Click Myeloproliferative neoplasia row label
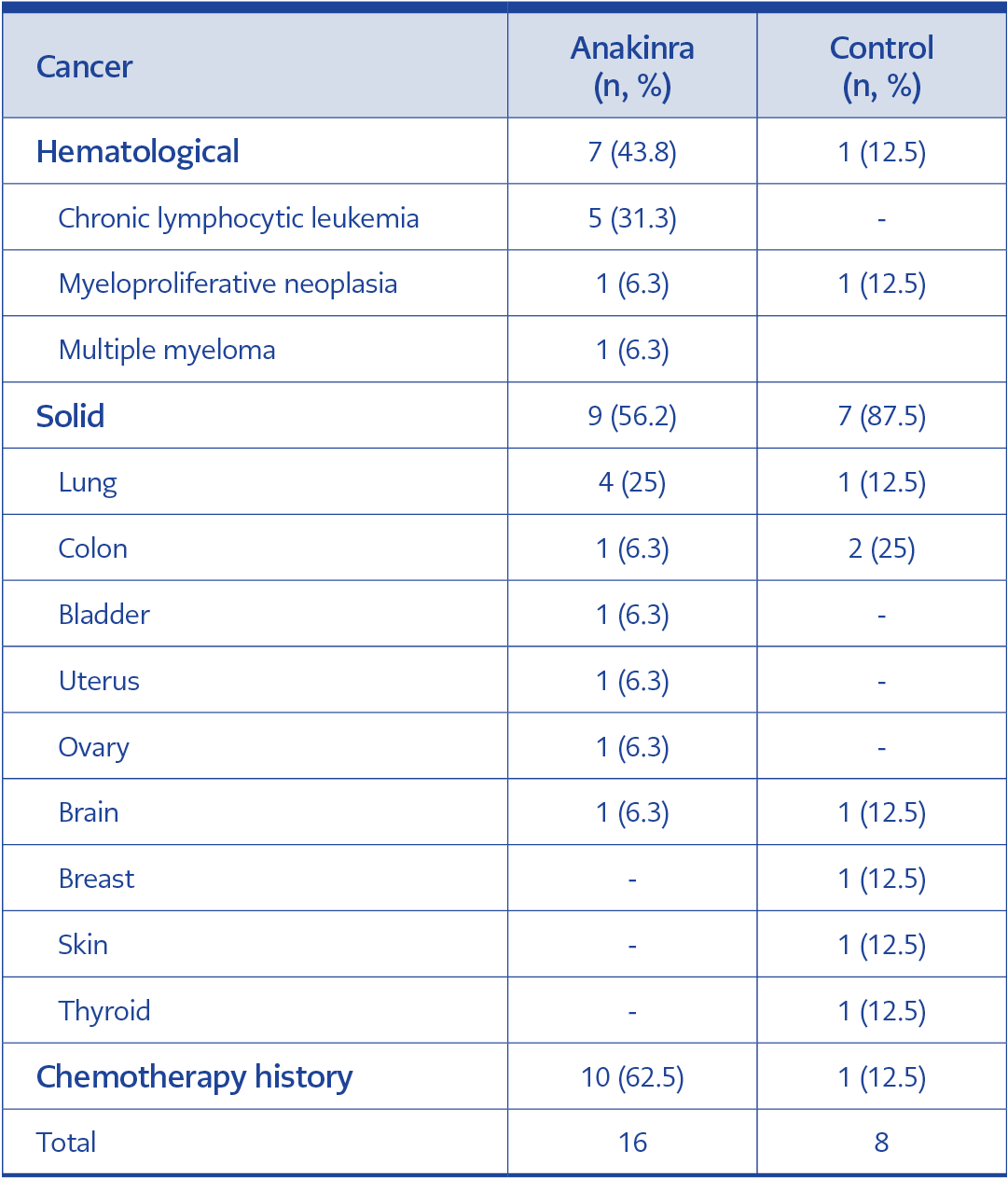 (x=228, y=284)
